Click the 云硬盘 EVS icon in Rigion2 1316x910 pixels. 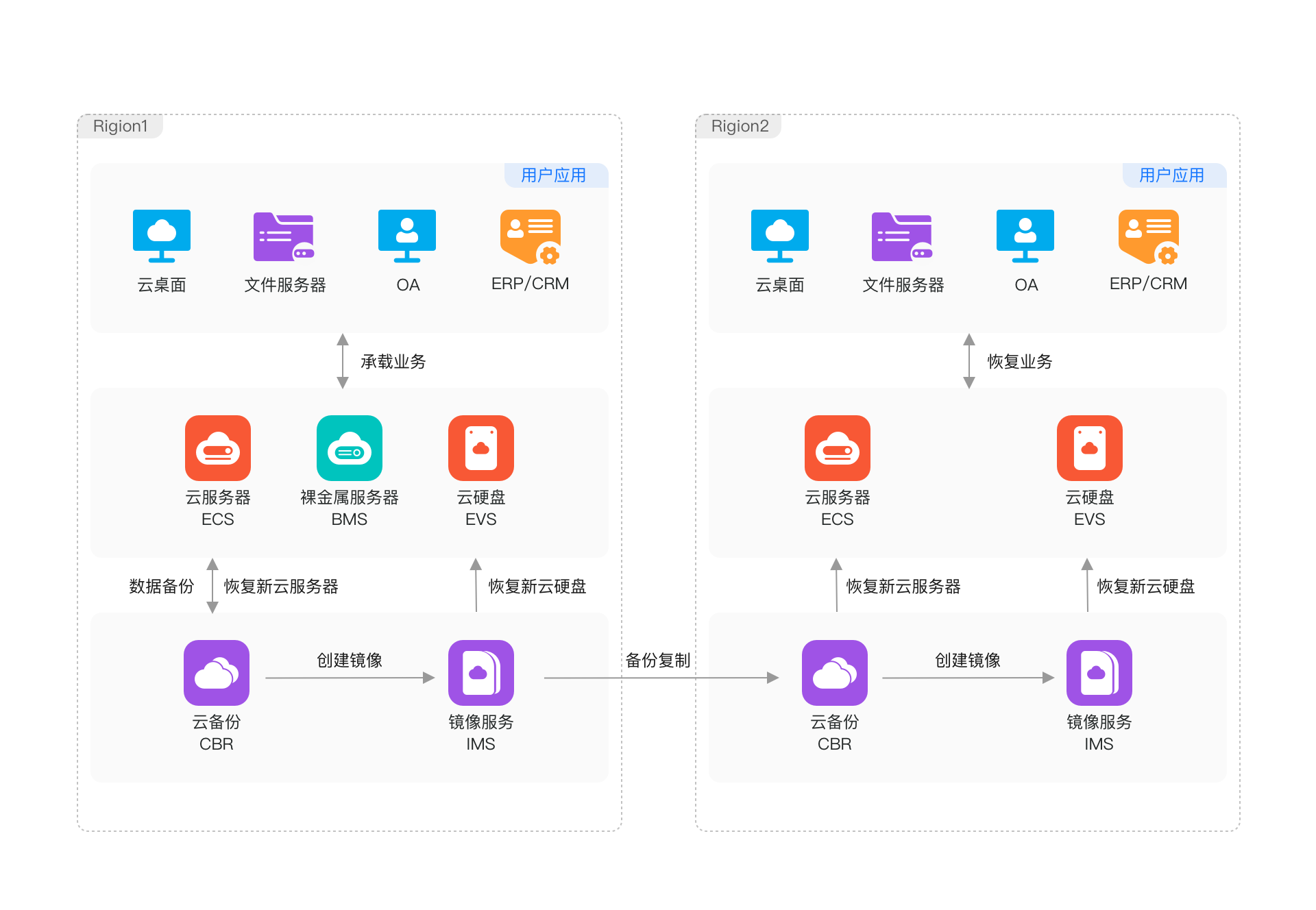(x=1089, y=448)
